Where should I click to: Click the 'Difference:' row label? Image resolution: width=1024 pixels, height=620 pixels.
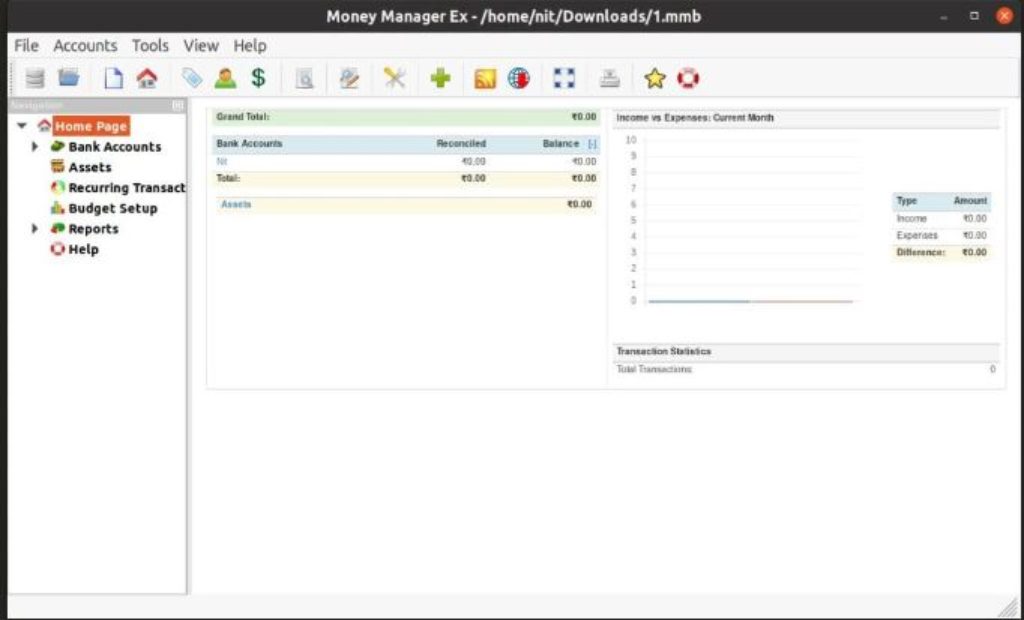click(921, 252)
